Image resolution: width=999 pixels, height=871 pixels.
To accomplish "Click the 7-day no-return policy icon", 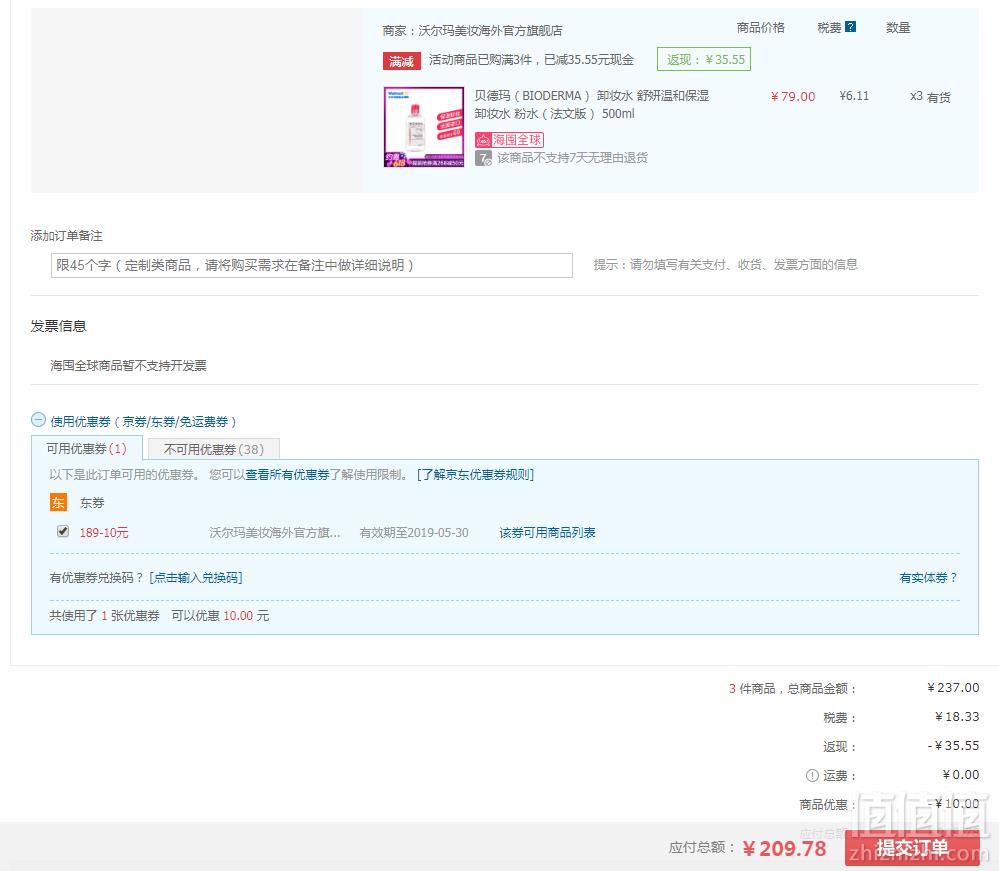I will click(484, 157).
